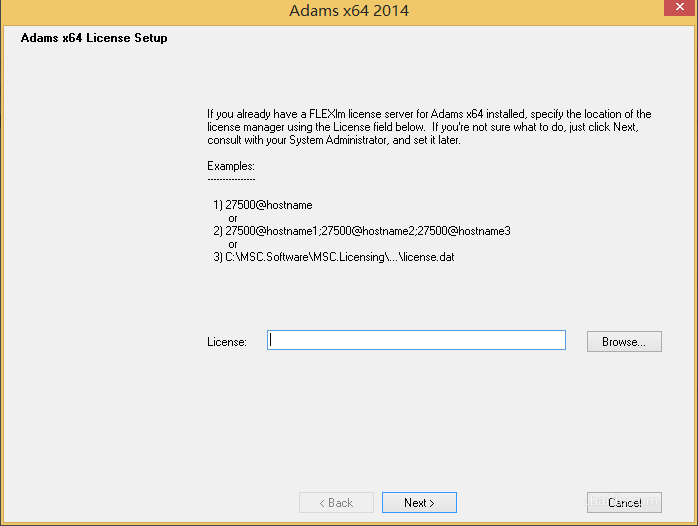The image size is (698, 526).
Task: Click the License: field label
Action: [x=227, y=342]
